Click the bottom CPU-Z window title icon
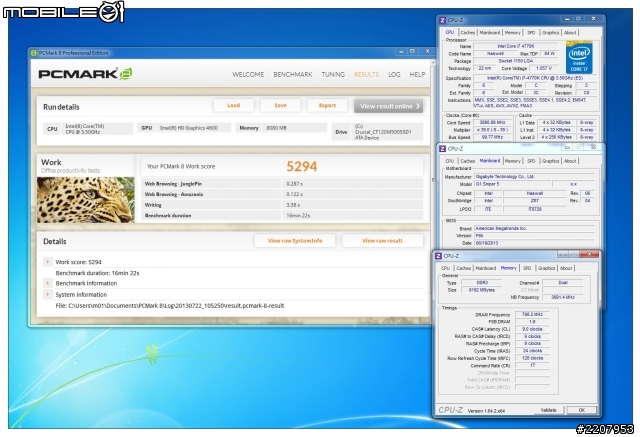 (438, 256)
